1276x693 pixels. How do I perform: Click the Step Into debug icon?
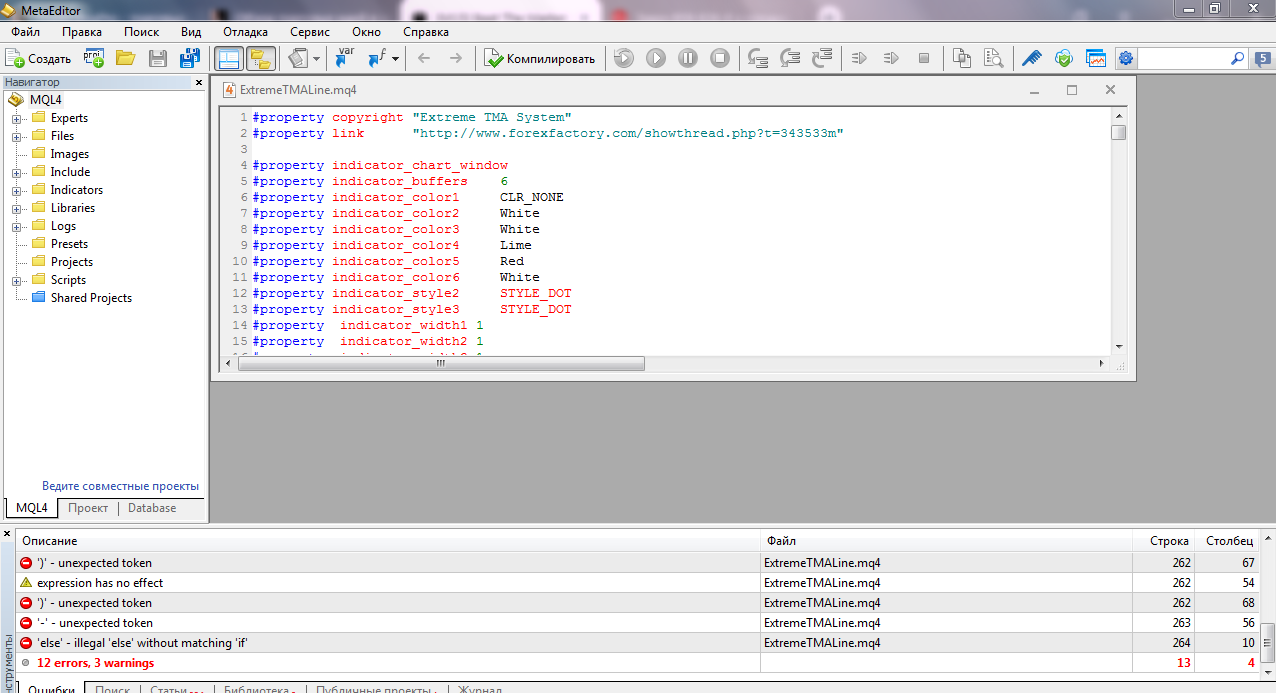coord(758,58)
